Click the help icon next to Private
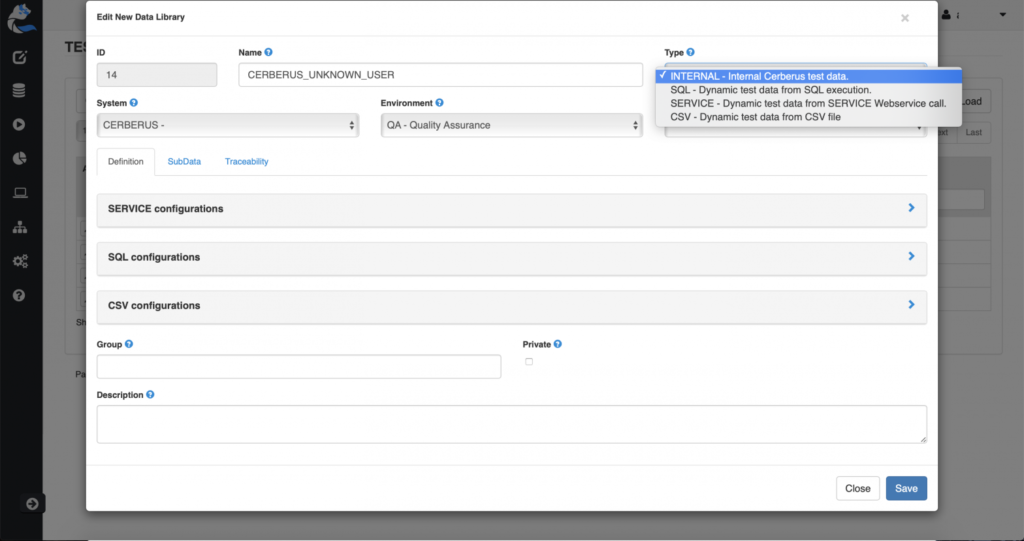Image resolution: width=1024 pixels, height=541 pixels. 558,344
